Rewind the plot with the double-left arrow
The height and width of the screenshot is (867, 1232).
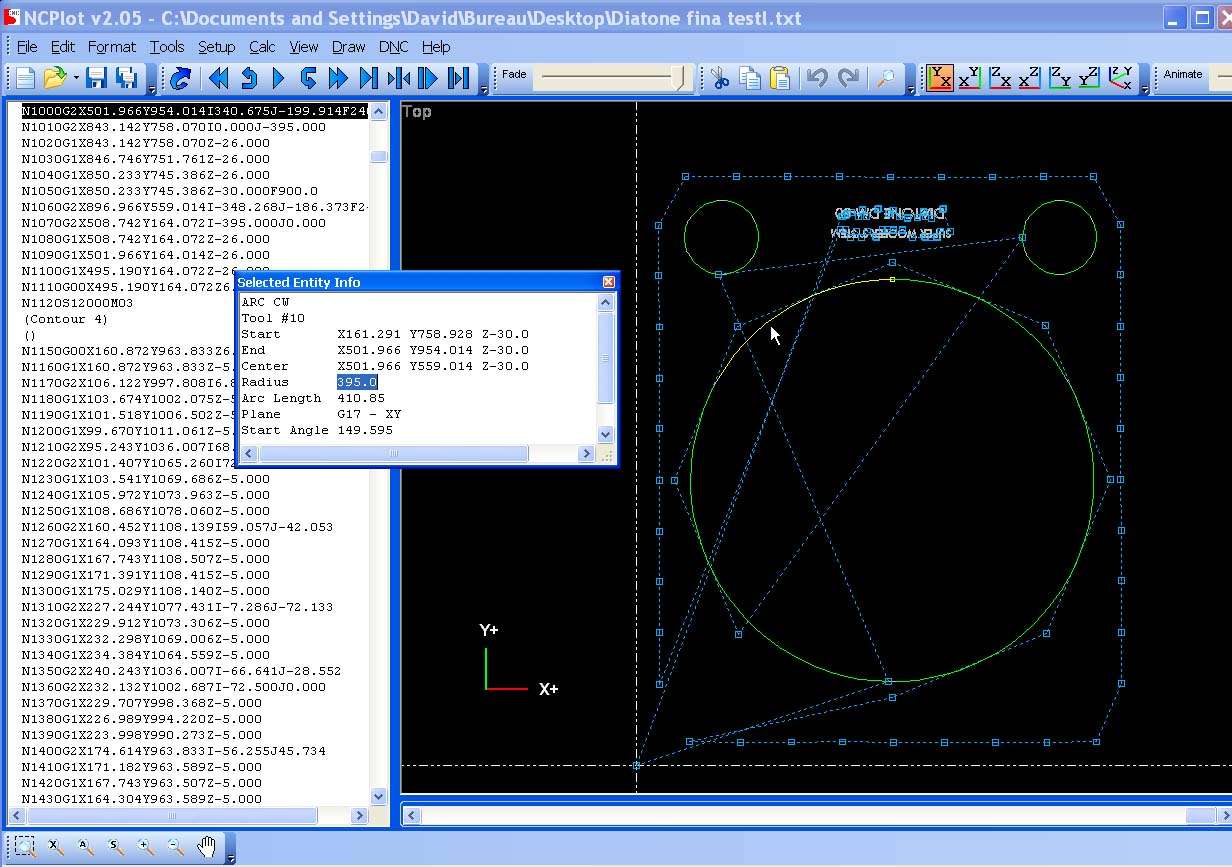219,78
